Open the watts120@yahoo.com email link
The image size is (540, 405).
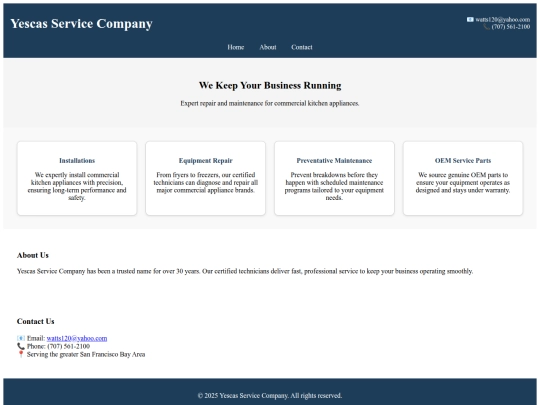(77, 339)
